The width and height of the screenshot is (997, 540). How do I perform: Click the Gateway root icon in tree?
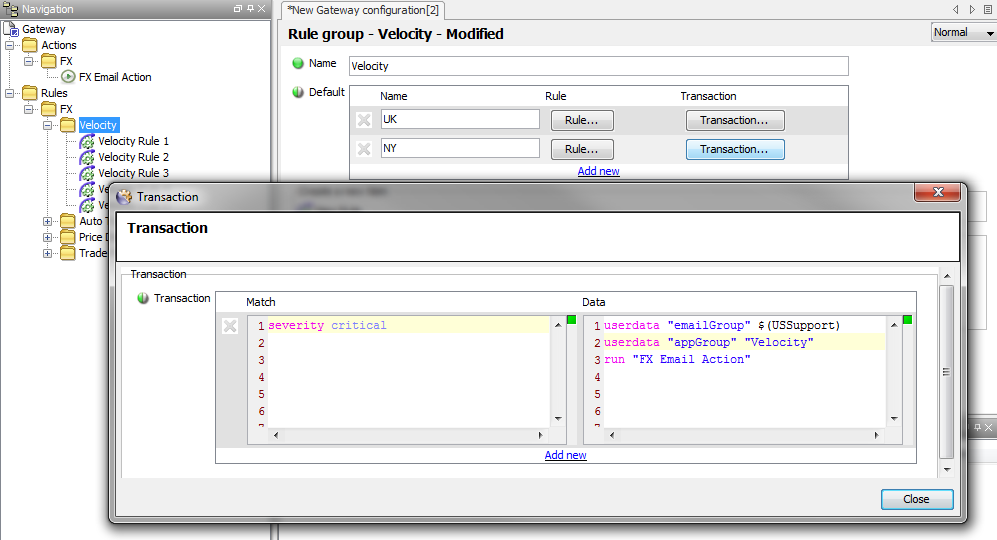[11, 29]
